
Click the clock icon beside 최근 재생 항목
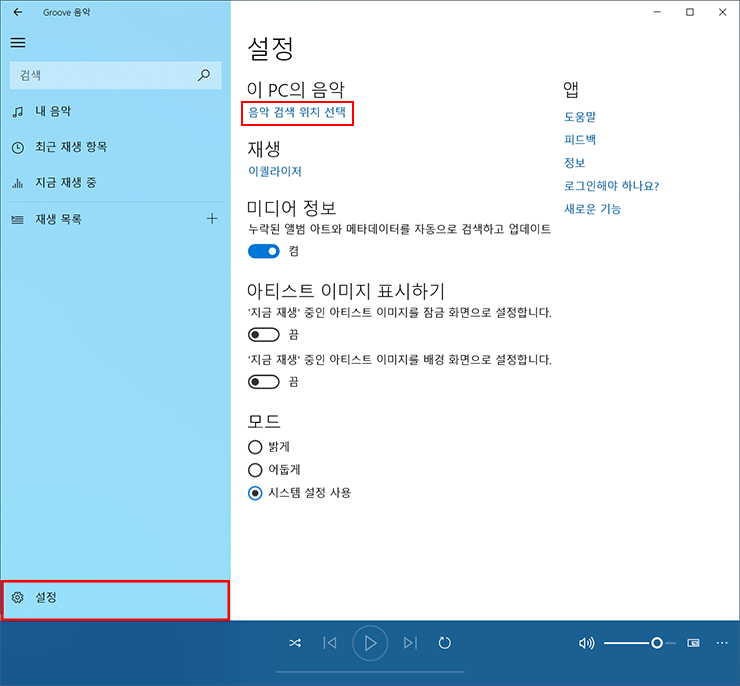coord(18,148)
